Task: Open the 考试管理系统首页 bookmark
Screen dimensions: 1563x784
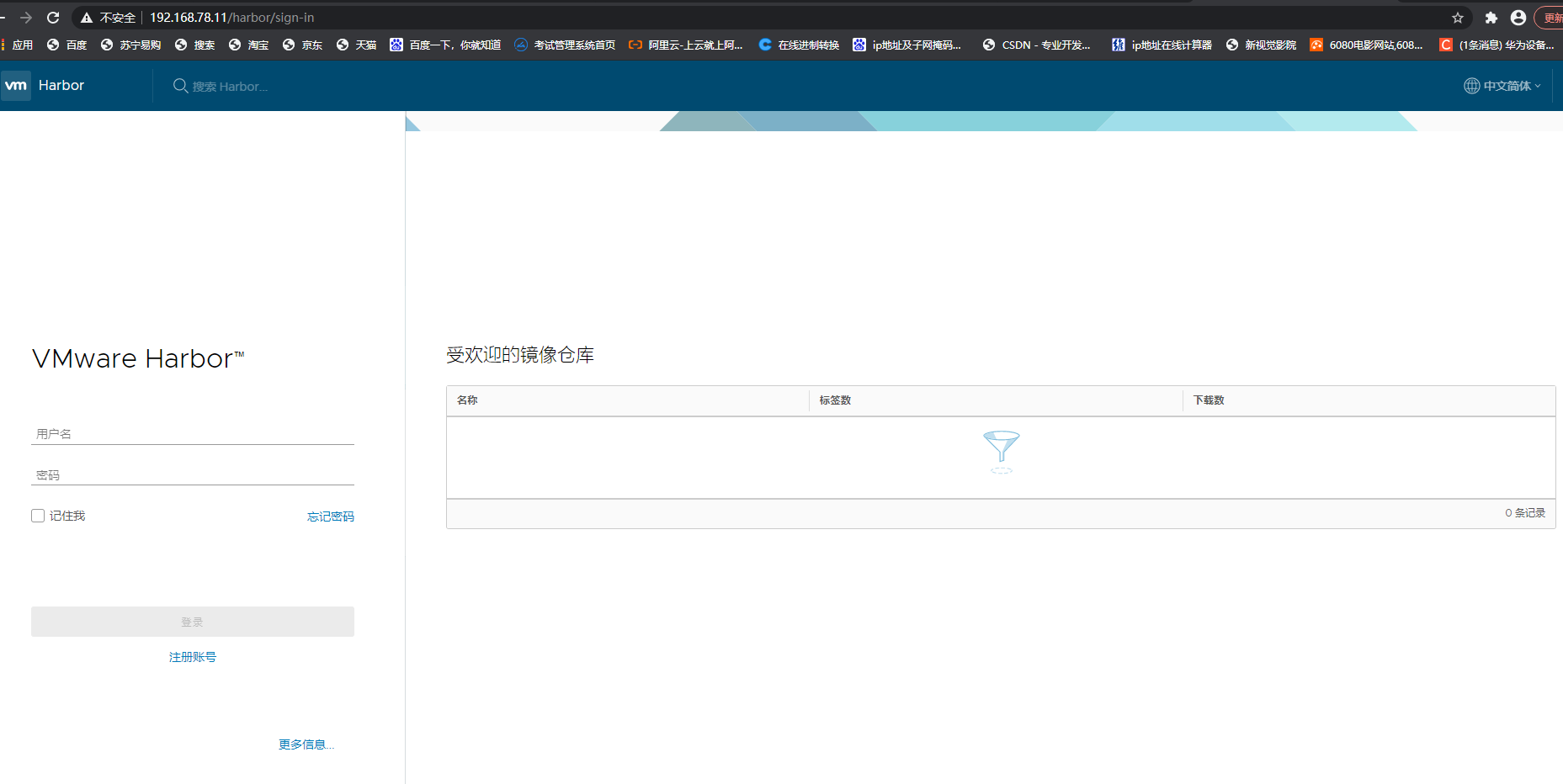Action: [566, 45]
